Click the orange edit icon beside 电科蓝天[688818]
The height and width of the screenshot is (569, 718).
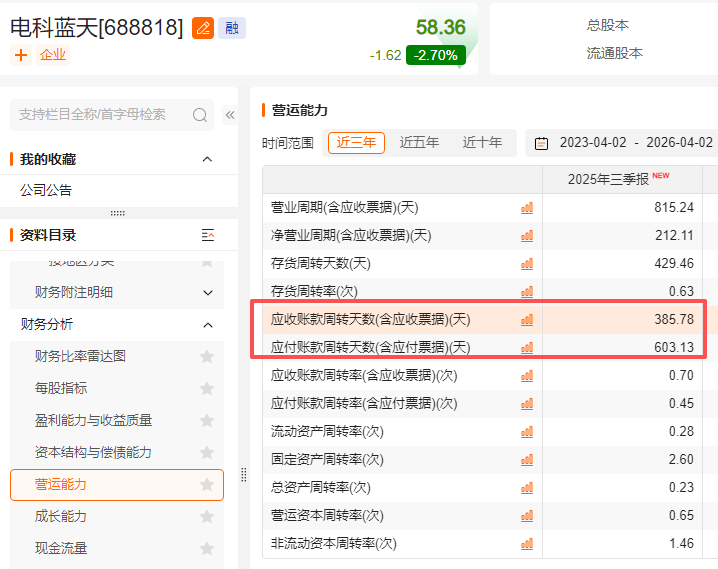[203, 28]
